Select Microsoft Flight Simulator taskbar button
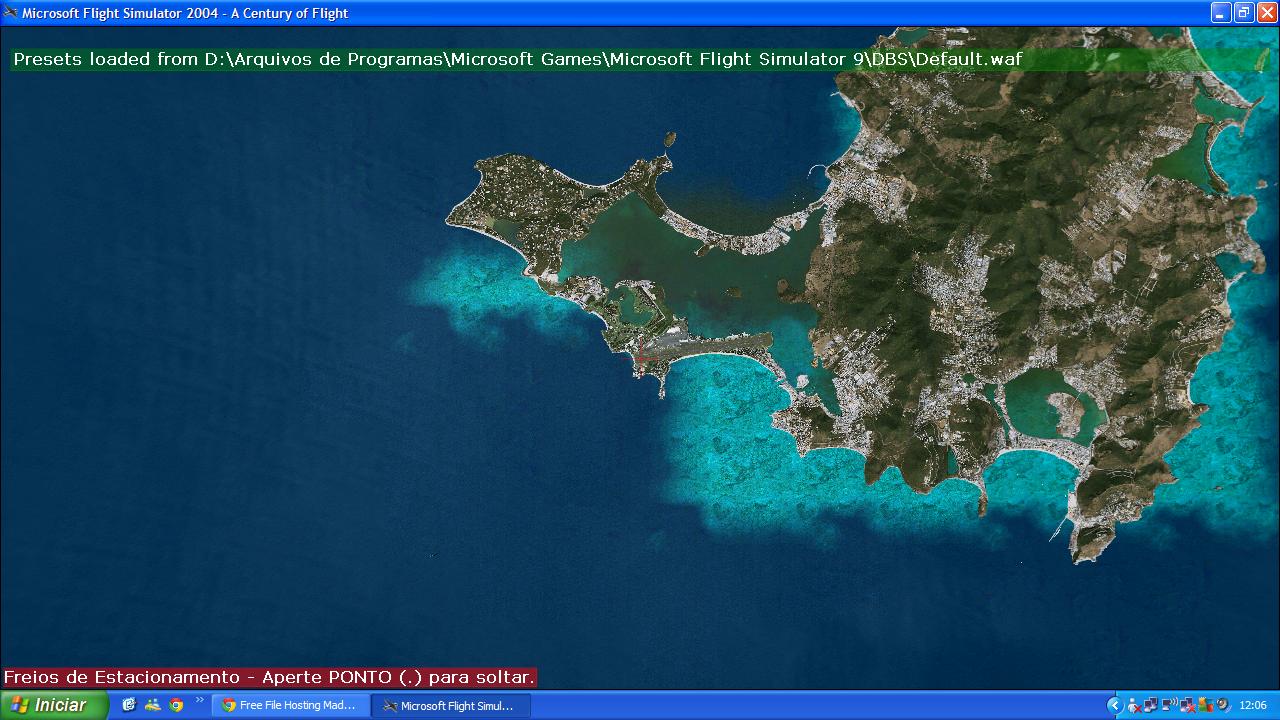 tap(451, 705)
